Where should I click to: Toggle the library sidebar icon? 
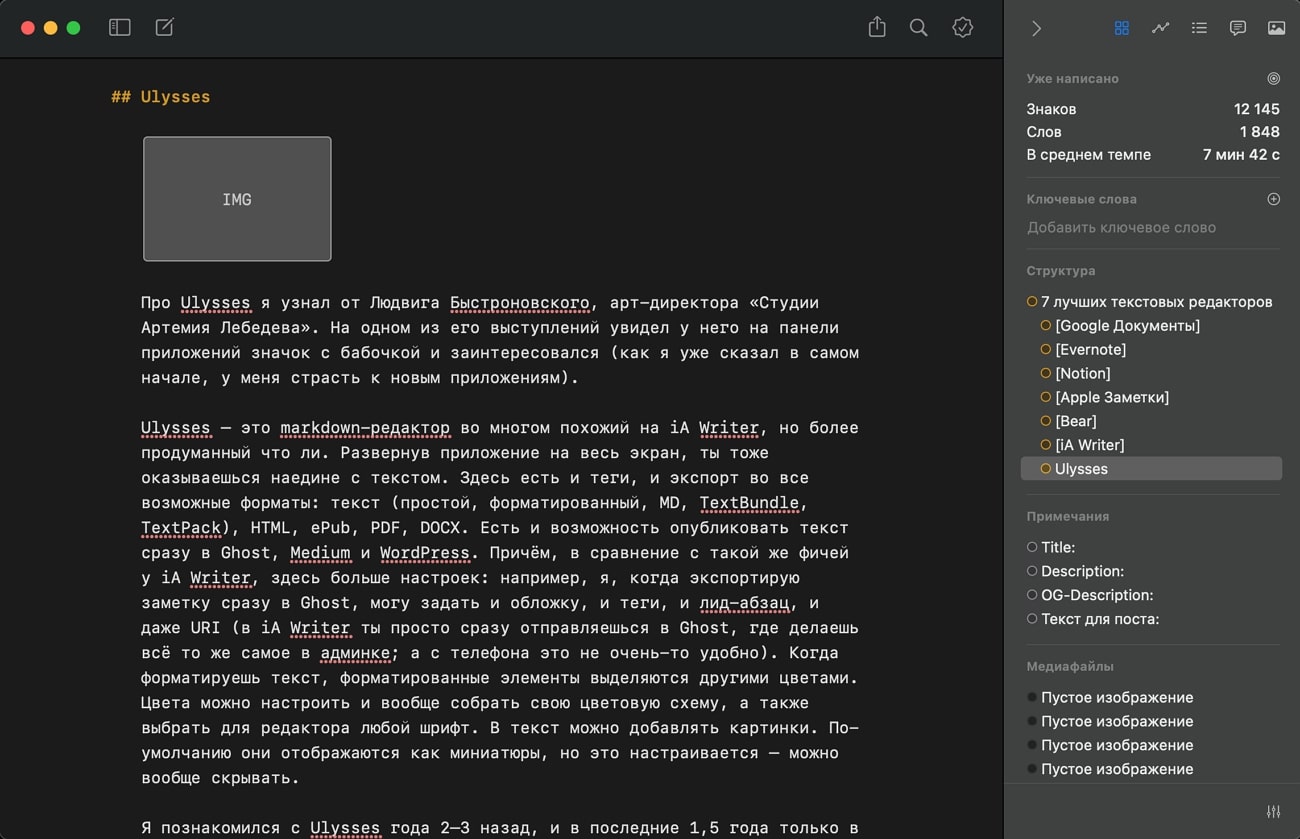(x=120, y=28)
